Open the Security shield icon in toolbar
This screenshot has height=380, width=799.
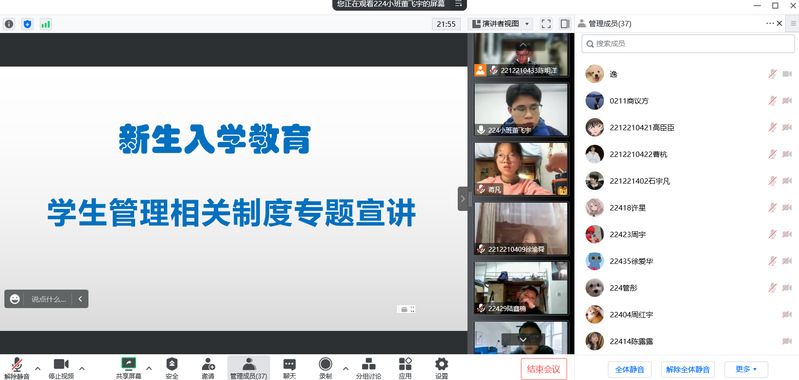(172, 365)
